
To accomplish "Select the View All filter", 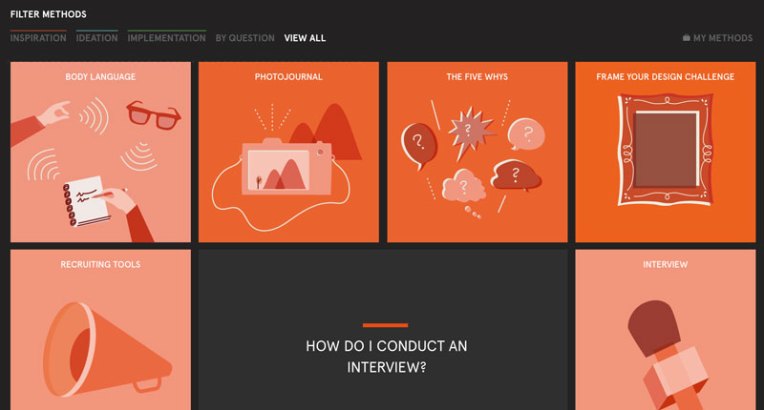I will 305,38.
